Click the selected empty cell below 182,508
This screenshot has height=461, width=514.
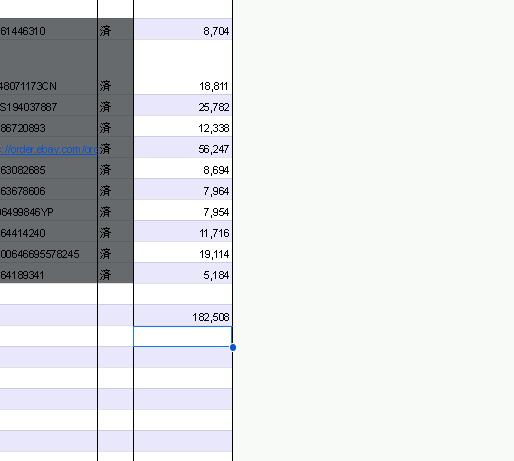pos(183,336)
